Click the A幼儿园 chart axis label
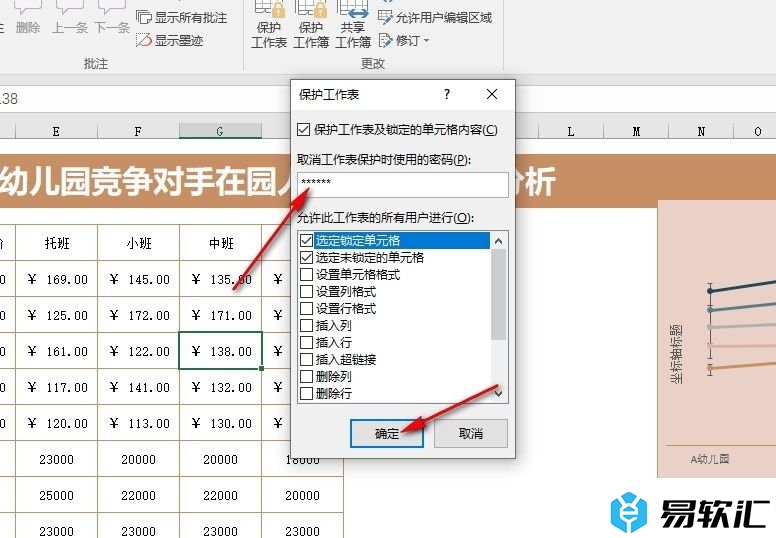This screenshot has width=776, height=538. pyautogui.click(x=710, y=459)
